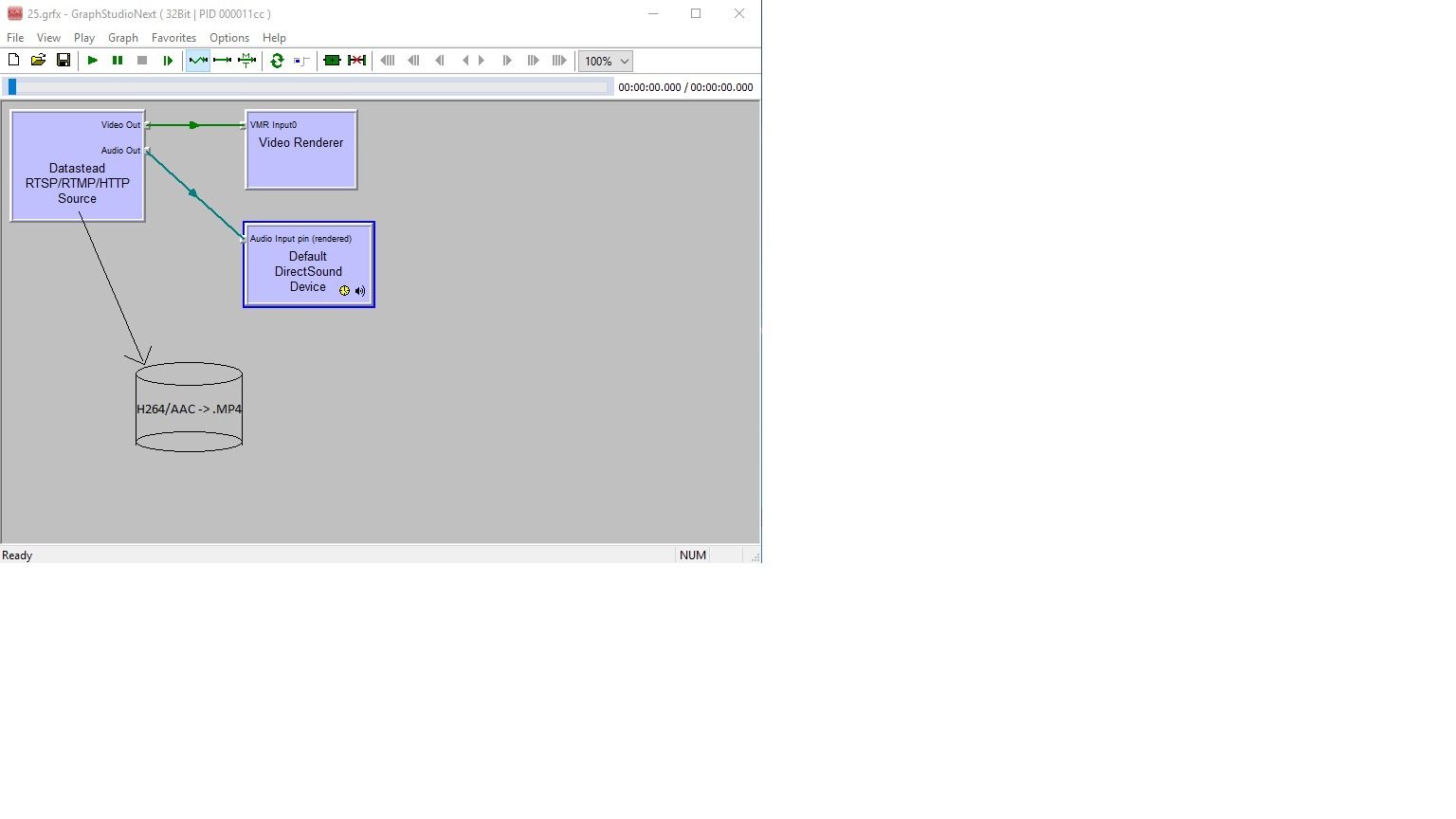The width and height of the screenshot is (1456, 819).
Task: Click the fast-forward seek control
Action: coord(532,60)
